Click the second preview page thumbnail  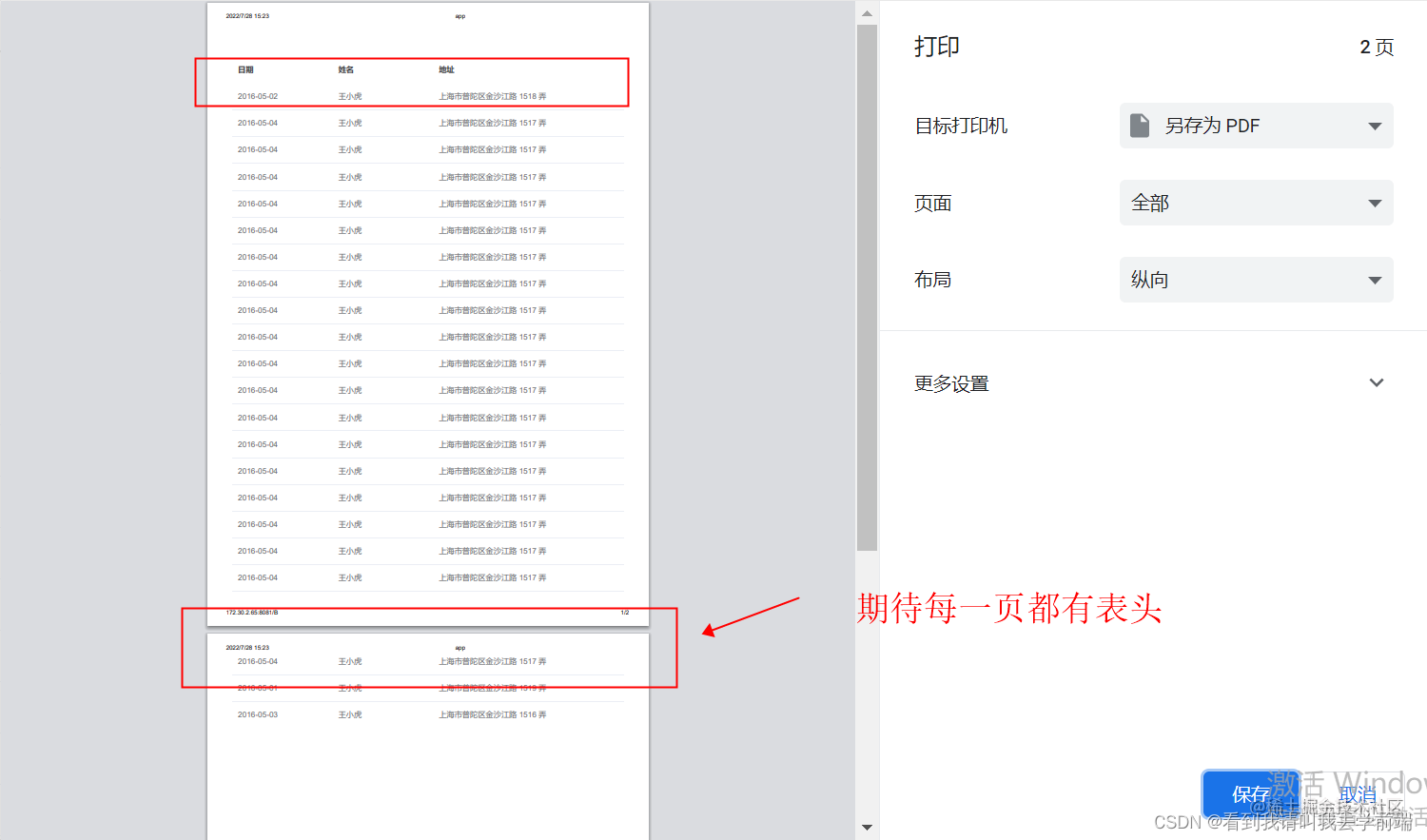tap(428, 736)
